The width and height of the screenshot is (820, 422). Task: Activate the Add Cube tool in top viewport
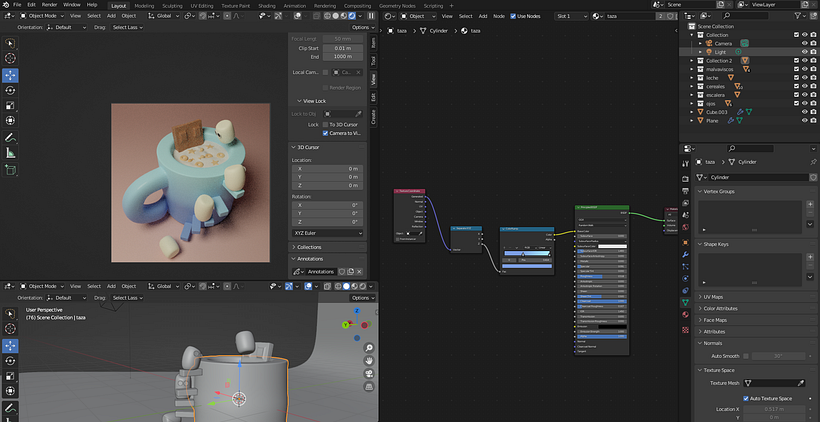[11, 170]
